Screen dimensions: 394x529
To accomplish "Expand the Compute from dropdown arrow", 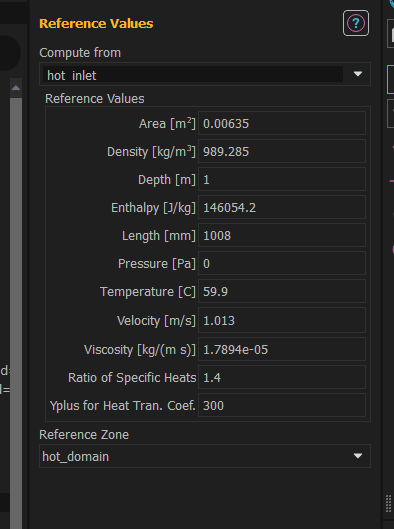I will click(x=358, y=74).
